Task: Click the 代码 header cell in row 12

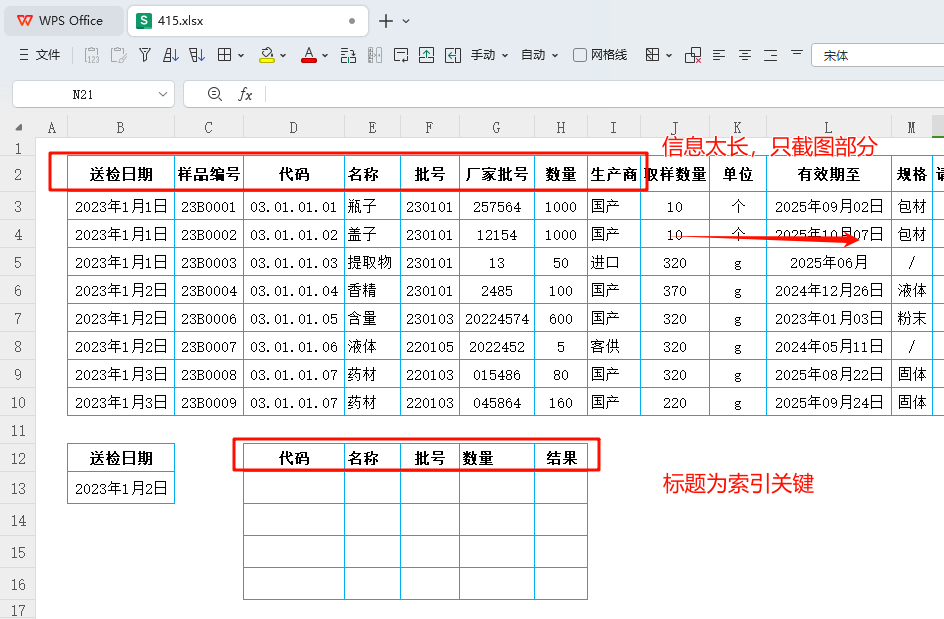Action: (294, 458)
